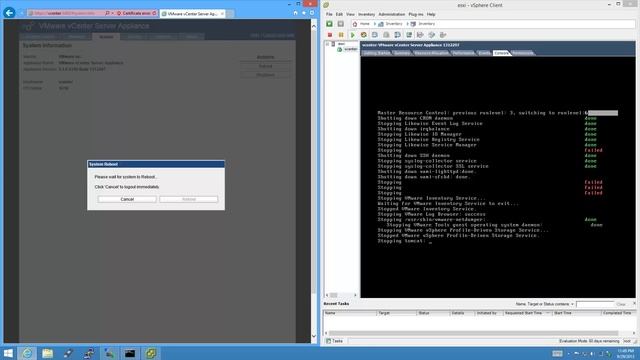Screen dimensions: 640x360
Task: Click the Clear button beside tasks filter
Action: click(x=621, y=304)
